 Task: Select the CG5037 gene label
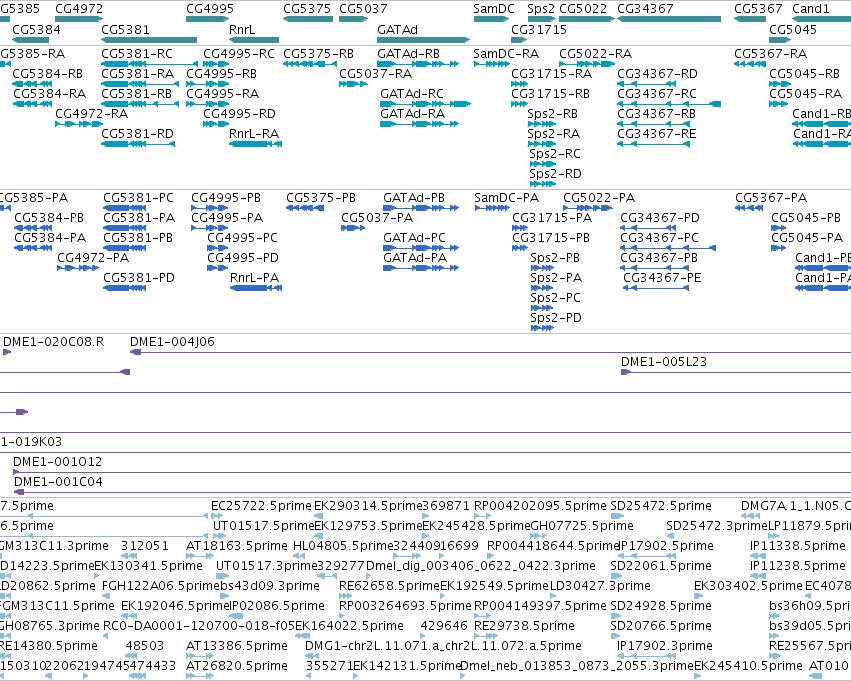coord(363,9)
